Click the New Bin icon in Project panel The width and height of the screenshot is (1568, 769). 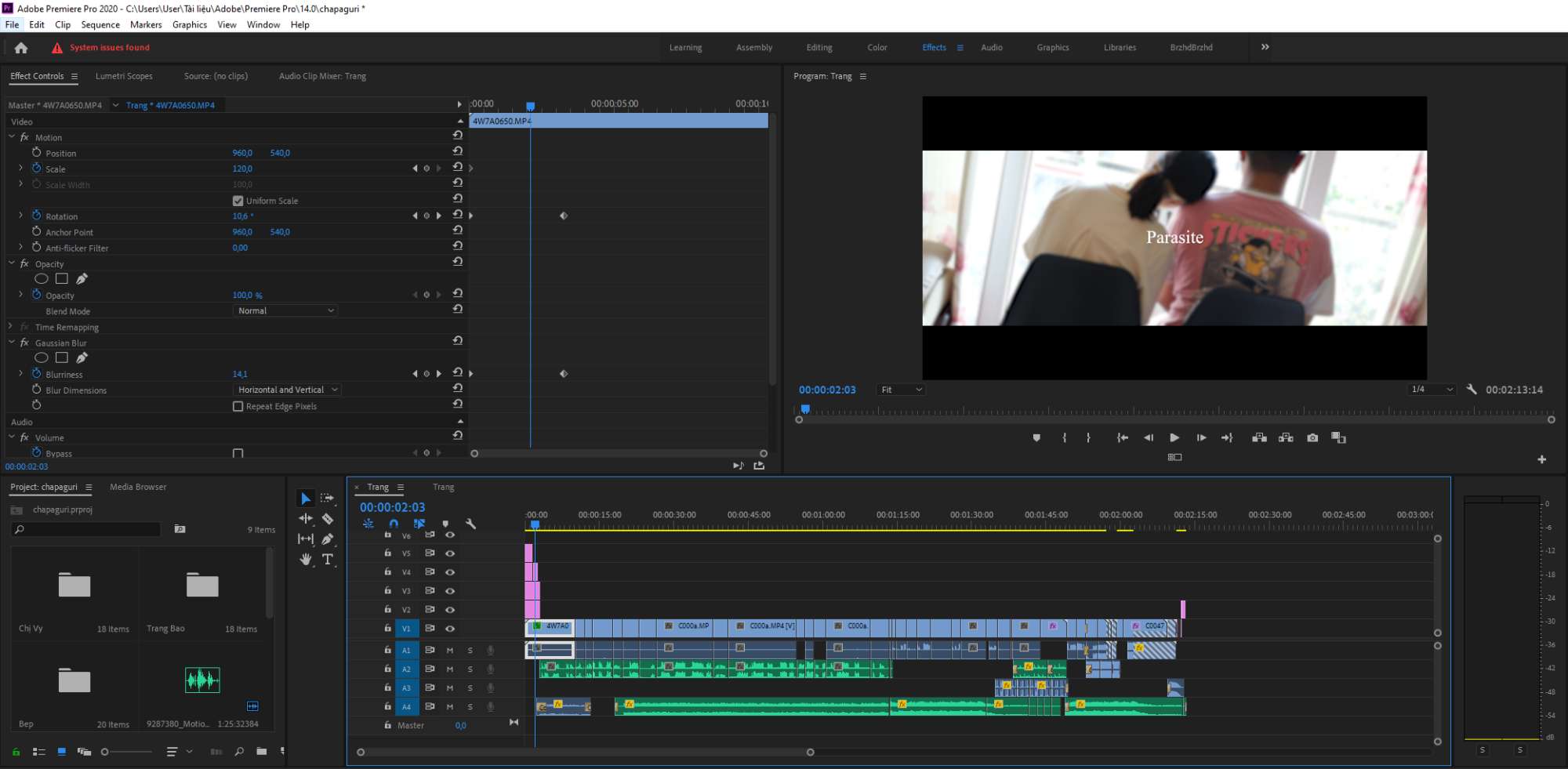pyautogui.click(x=262, y=752)
